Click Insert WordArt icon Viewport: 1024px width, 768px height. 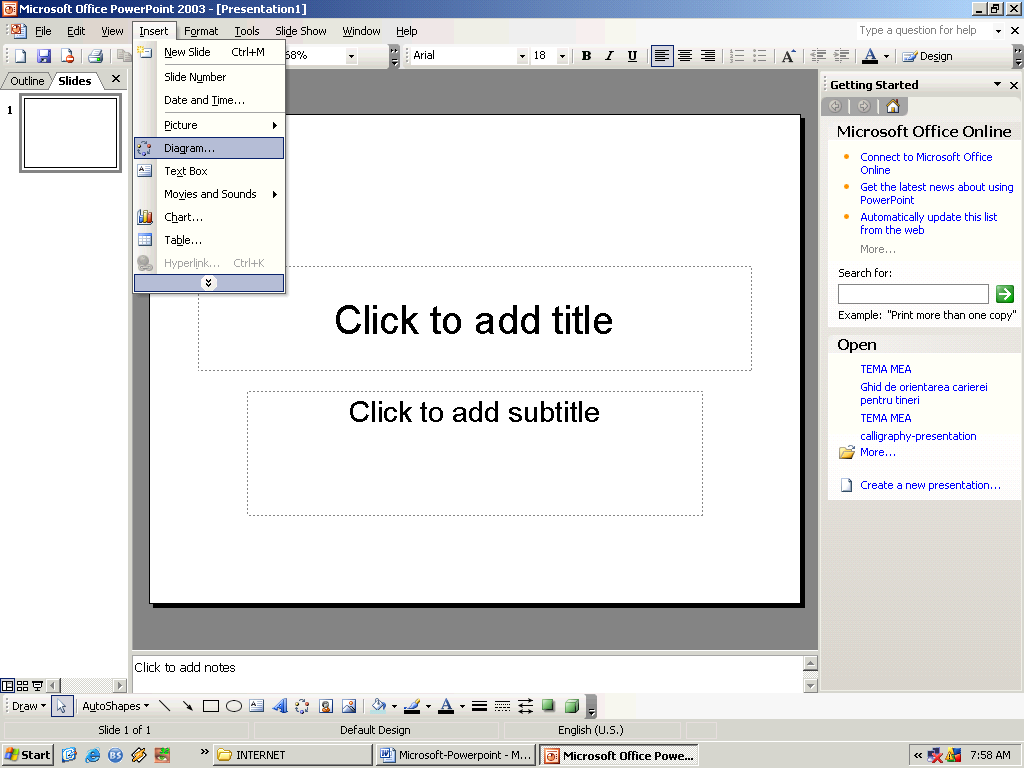click(x=280, y=706)
